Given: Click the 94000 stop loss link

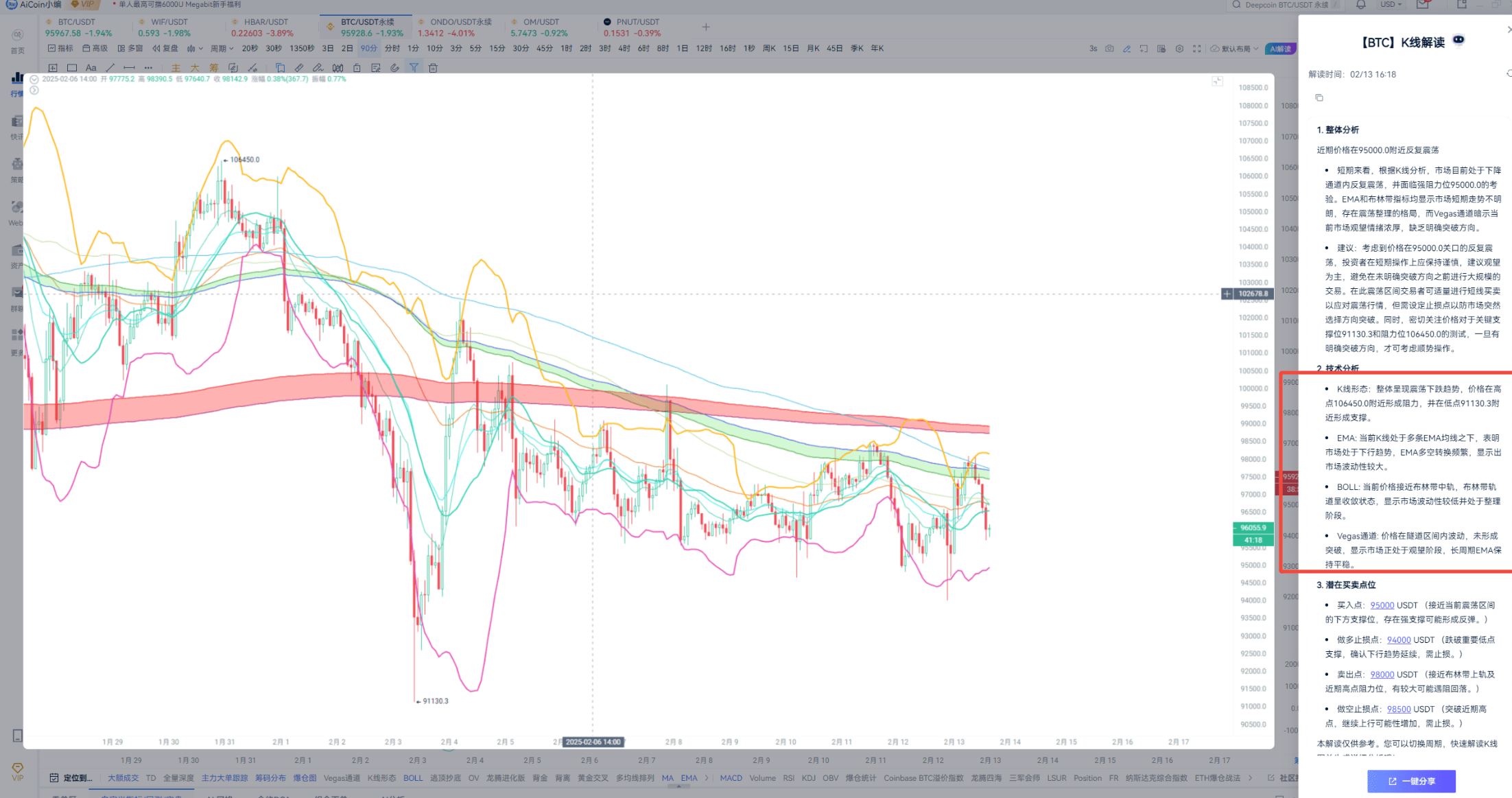Looking at the screenshot, I should [1399, 640].
